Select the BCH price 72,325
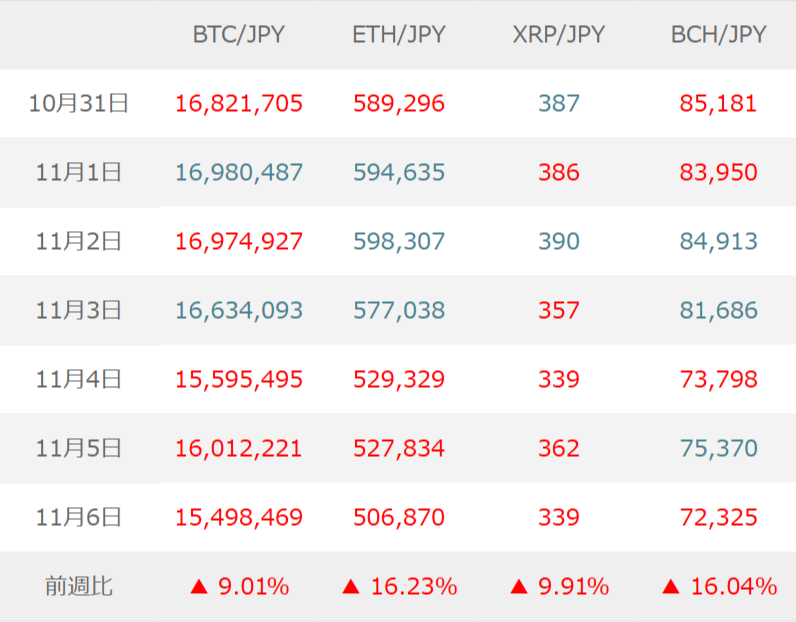Screen dimensions: 796x622 (x=719, y=518)
